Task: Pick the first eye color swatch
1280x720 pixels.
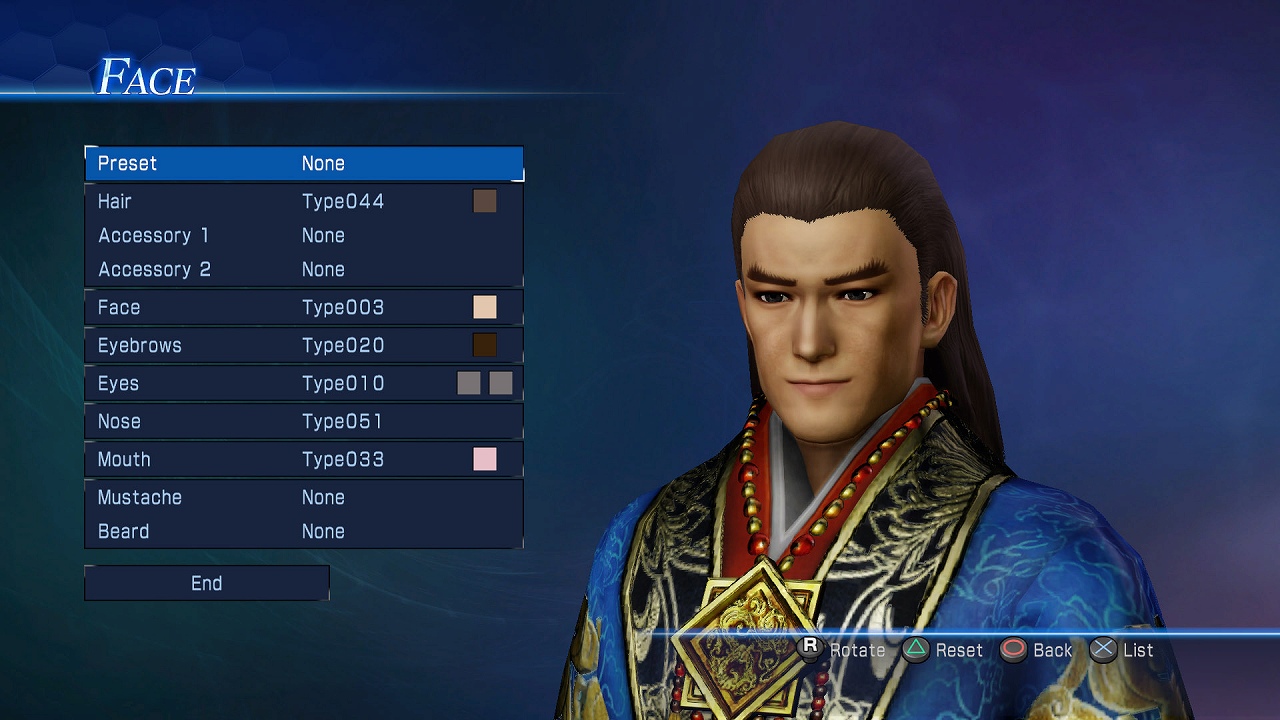Action: coord(469,383)
